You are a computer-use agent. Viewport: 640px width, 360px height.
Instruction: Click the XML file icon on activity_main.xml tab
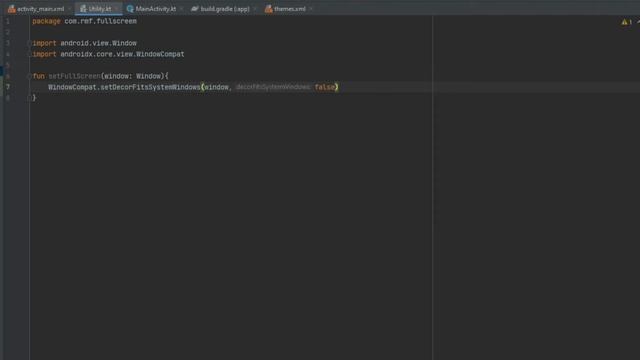click(11, 9)
